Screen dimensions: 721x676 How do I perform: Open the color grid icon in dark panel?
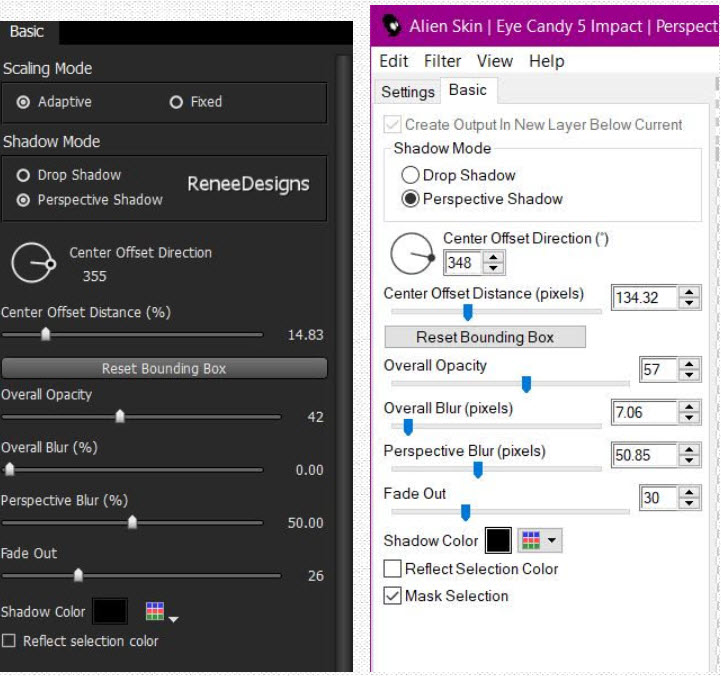coord(154,611)
